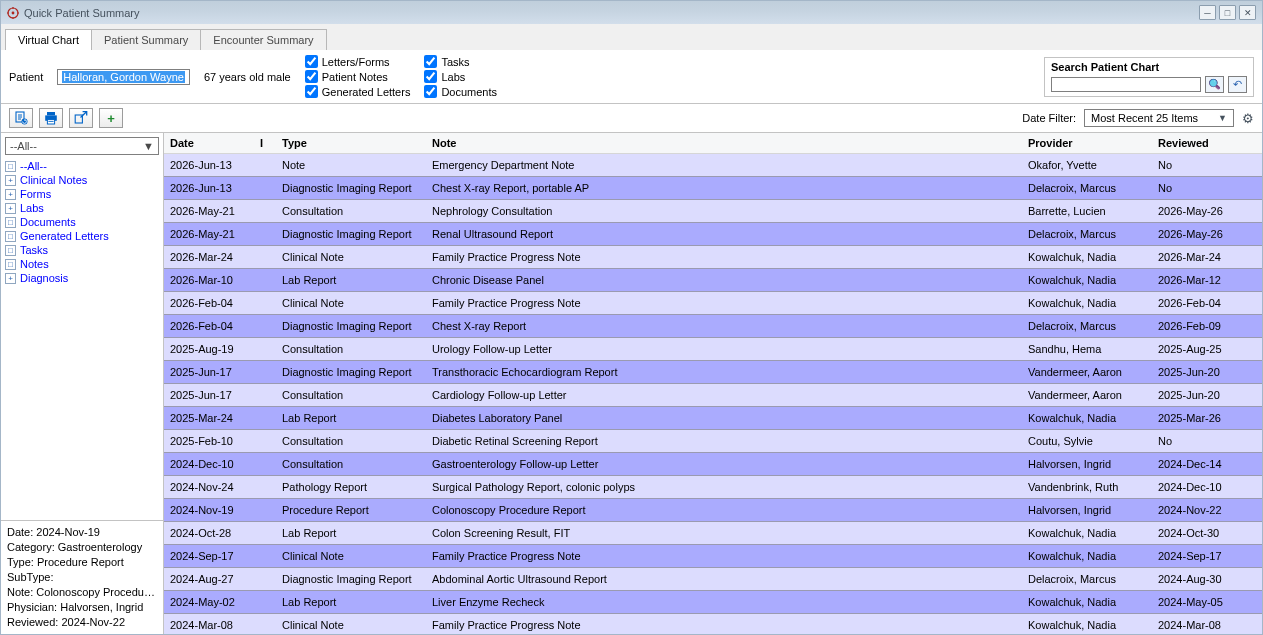Open the Date Filter dropdown
This screenshot has width=1263, height=635.
pyautogui.click(x=1158, y=118)
